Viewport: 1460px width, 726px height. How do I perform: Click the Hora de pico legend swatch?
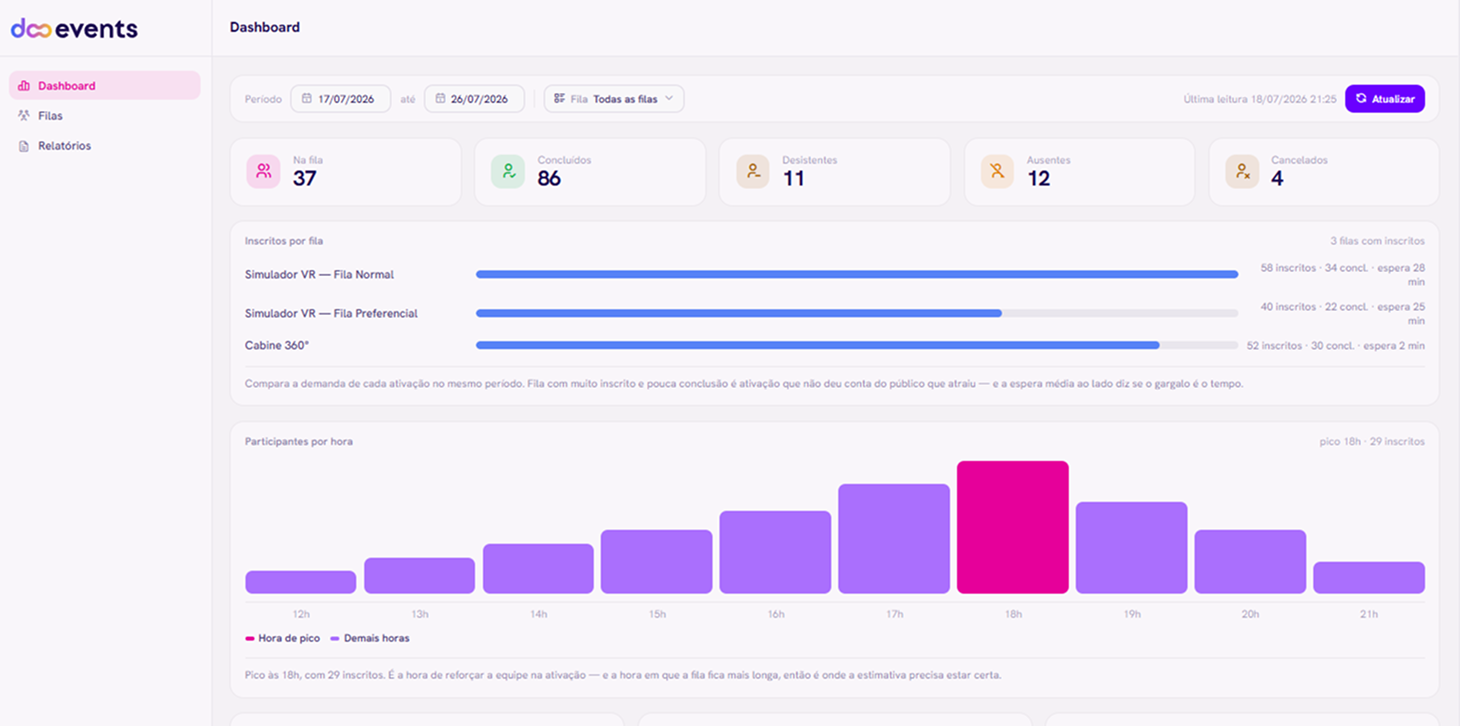250,638
